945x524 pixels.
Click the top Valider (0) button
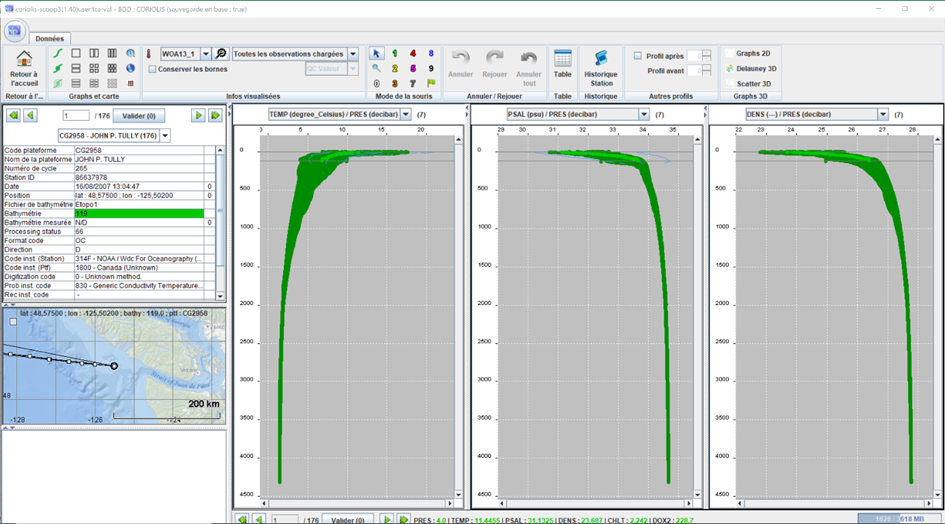click(x=139, y=116)
